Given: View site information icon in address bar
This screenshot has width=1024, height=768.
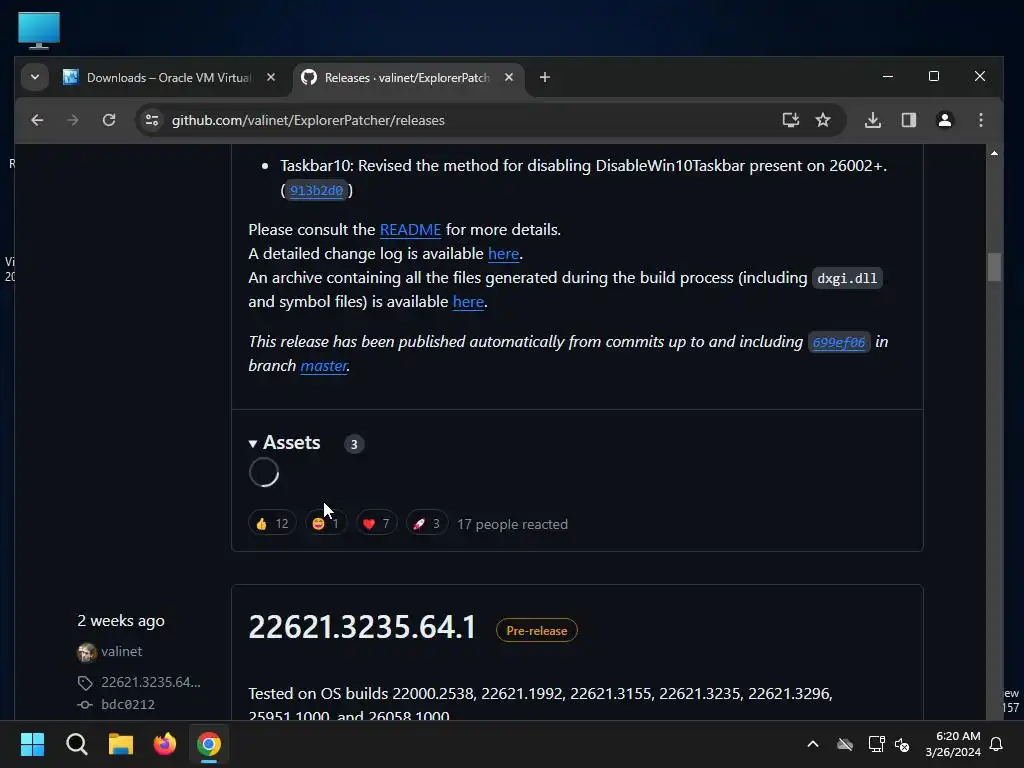Looking at the screenshot, I should [x=152, y=120].
